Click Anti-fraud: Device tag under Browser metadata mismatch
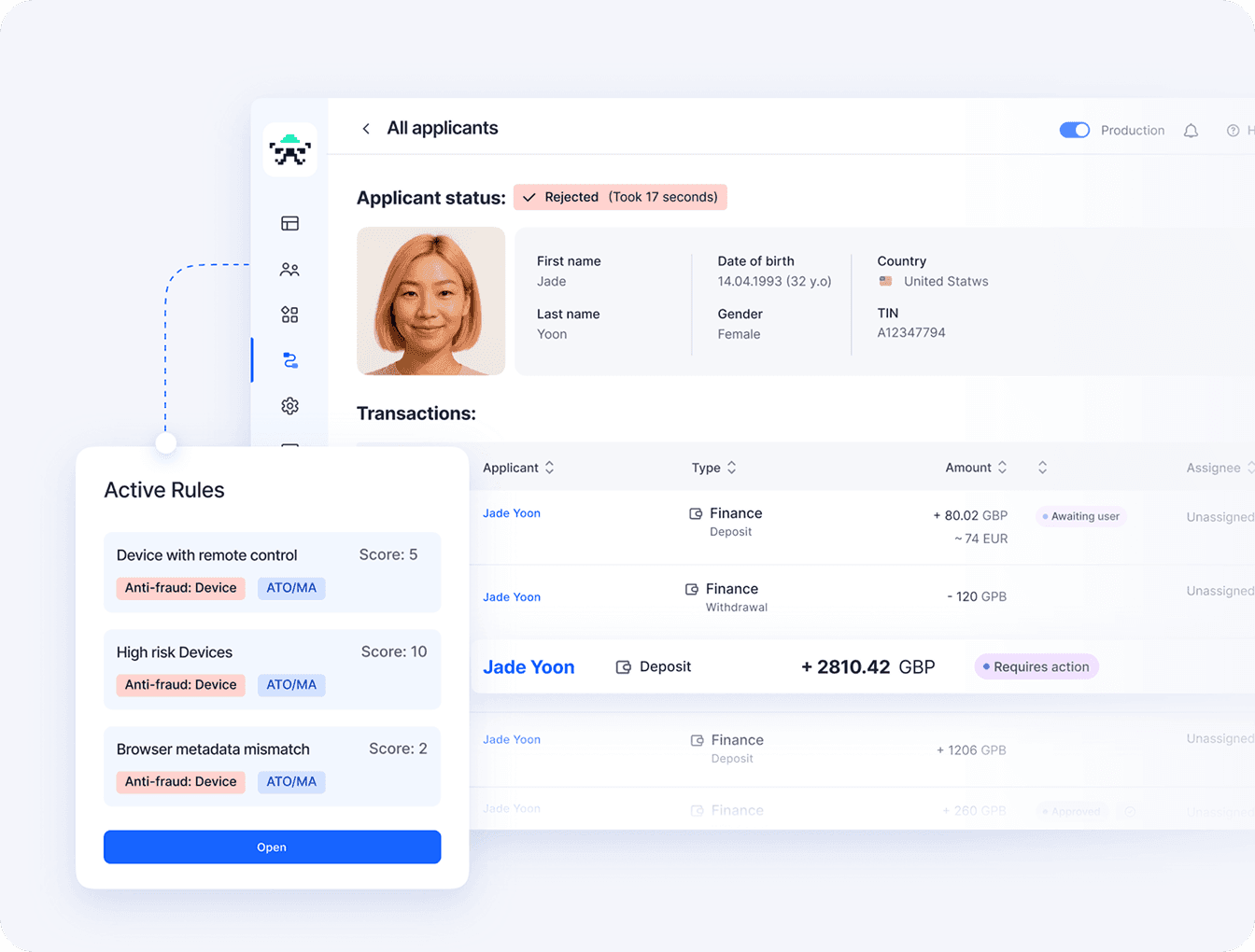This screenshot has height=952, width=1255. click(180, 782)
